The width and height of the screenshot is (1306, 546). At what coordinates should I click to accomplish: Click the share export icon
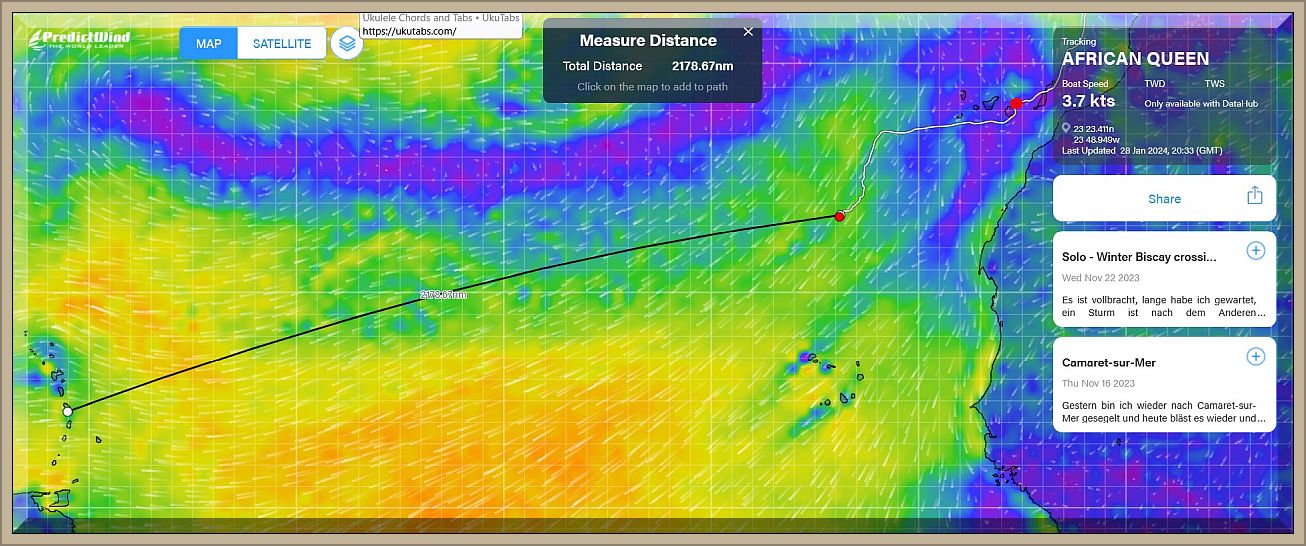(1255, 197)
